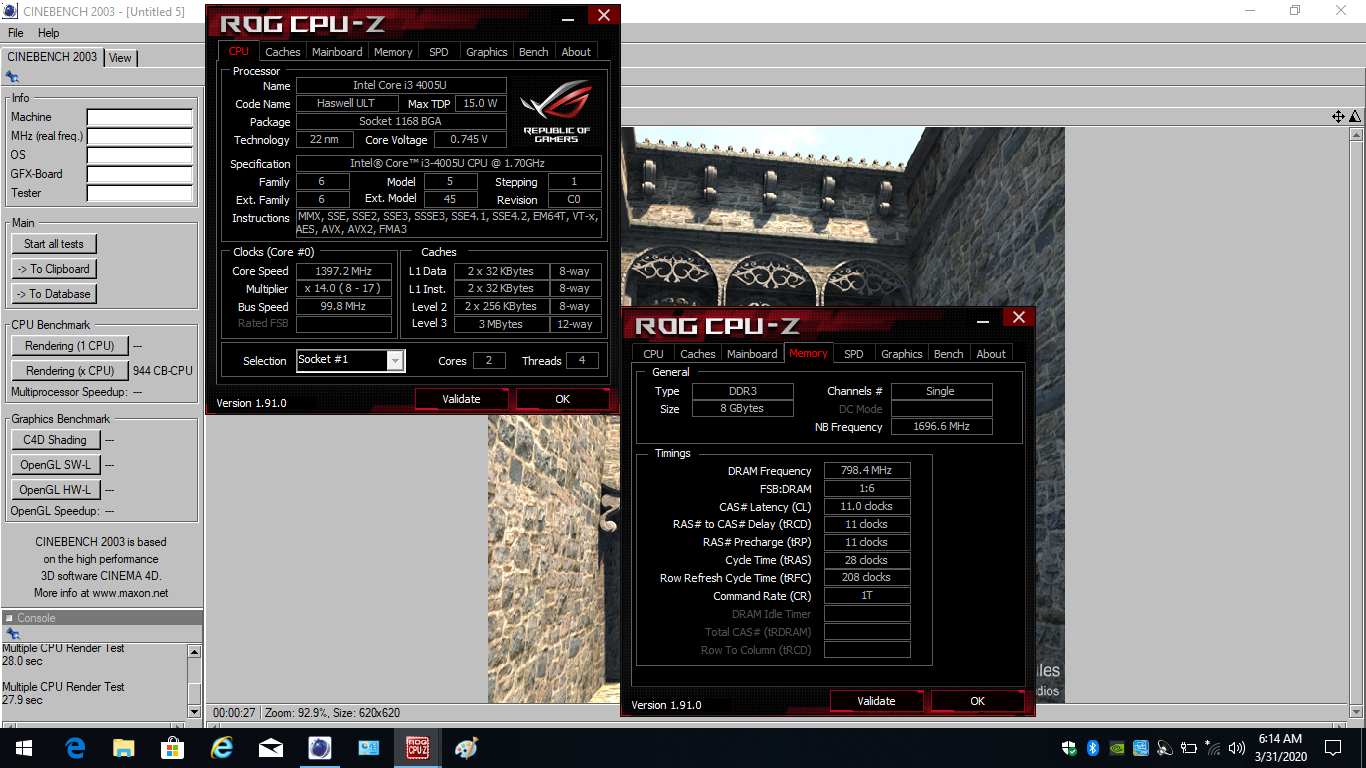This screenshot has width=1366, height=768.
Task: Run the Rendering (1 CPU) benchmark
Action: point(70,346)
